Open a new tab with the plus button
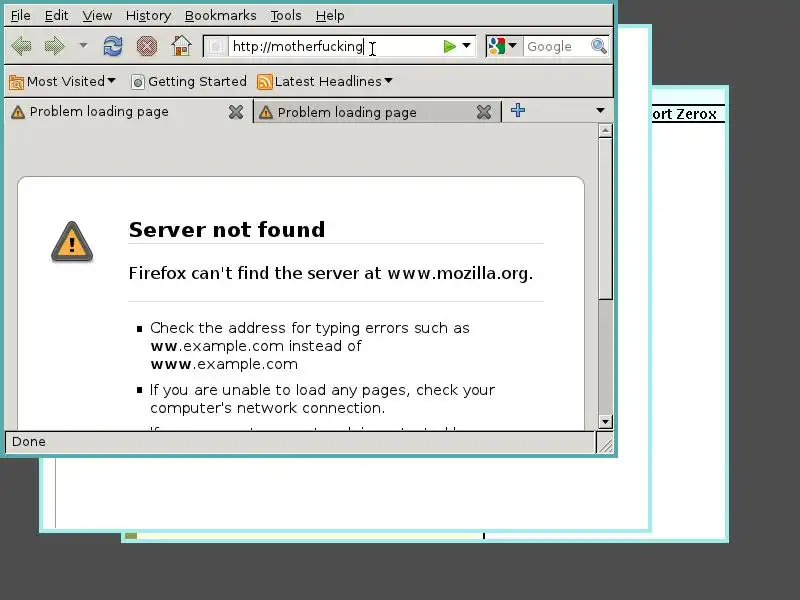This screenshot has height=600, width=800. point(518,110)
